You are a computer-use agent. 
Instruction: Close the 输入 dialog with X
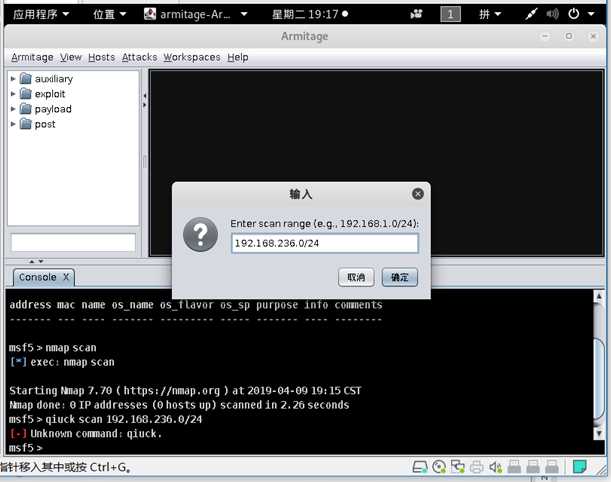(418, 194)
